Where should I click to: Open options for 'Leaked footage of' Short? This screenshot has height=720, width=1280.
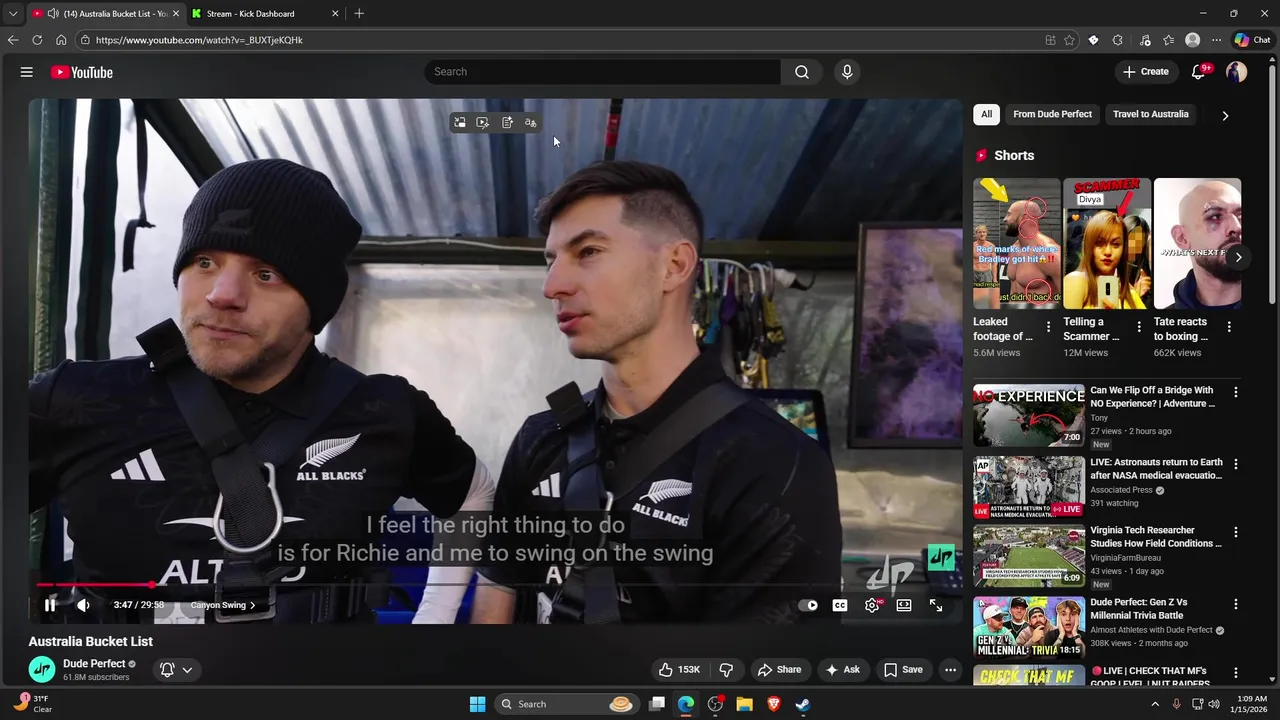click(1048, 327)
